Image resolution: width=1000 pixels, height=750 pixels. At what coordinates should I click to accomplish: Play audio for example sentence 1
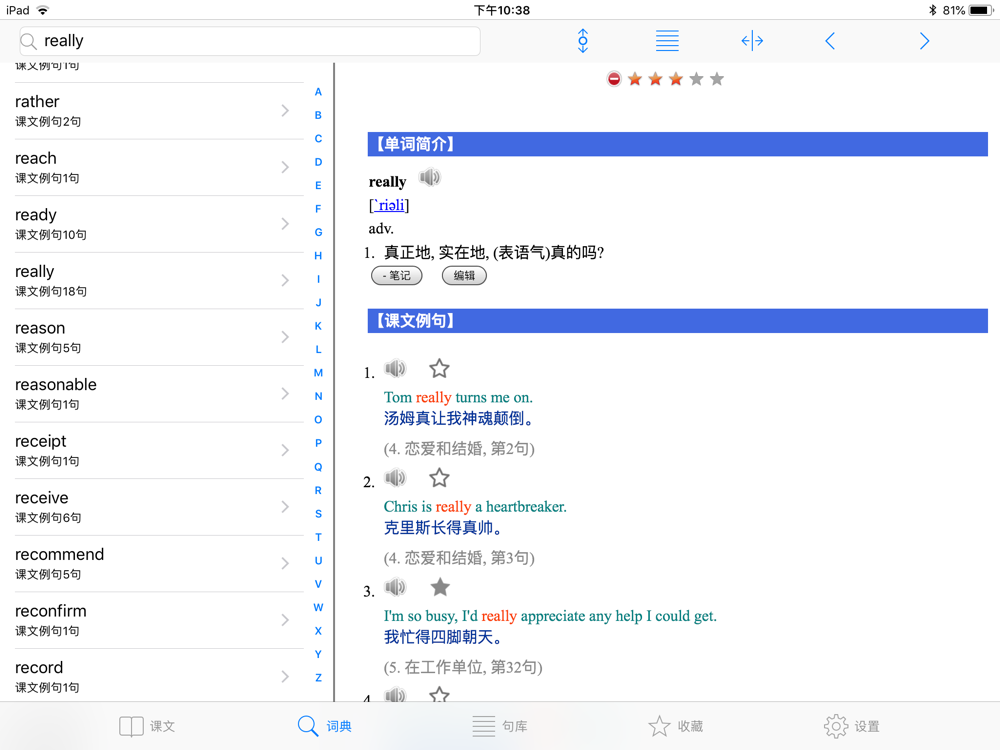pos(396,369)
